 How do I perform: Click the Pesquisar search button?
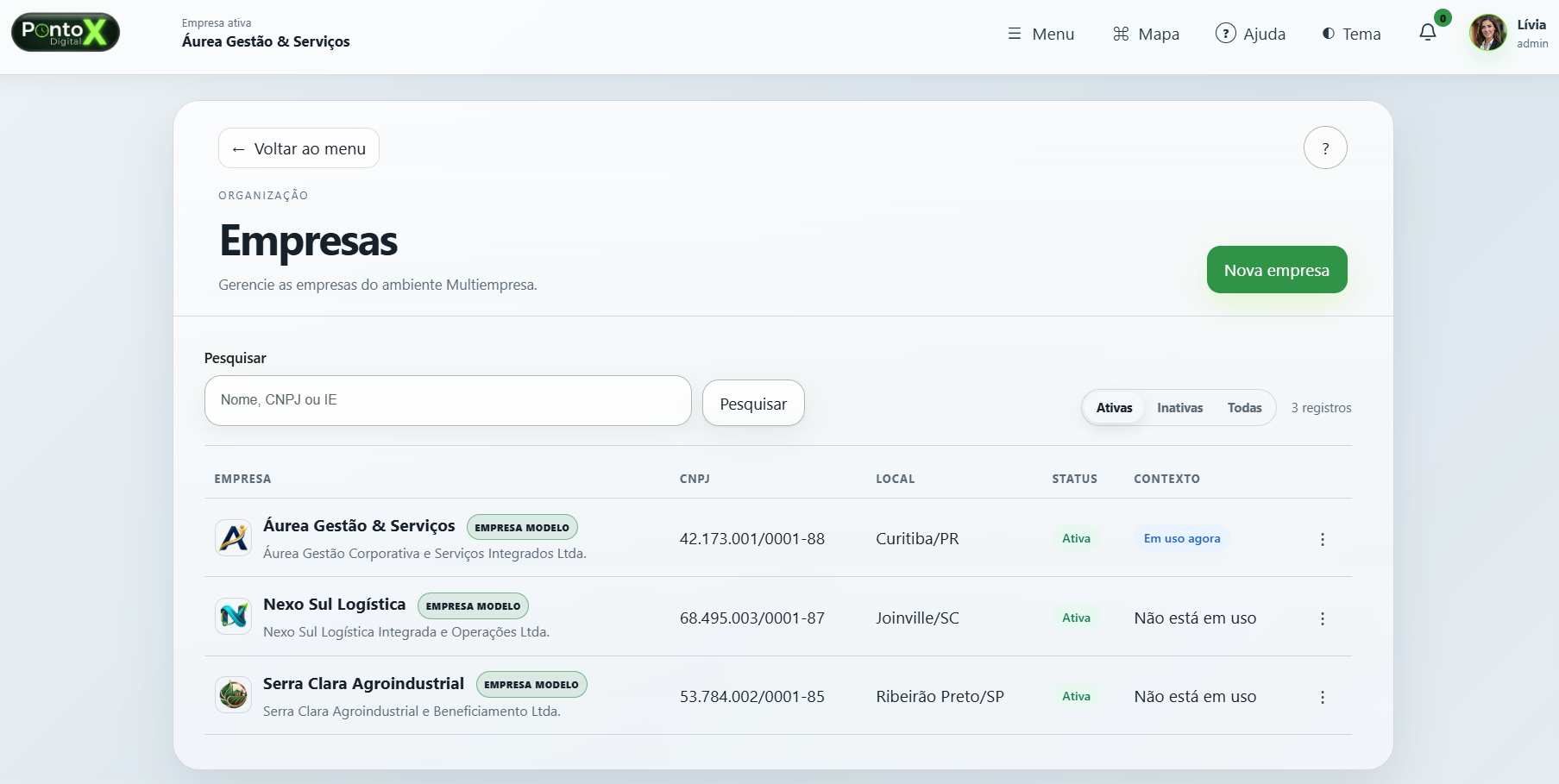tap(753, 404)
